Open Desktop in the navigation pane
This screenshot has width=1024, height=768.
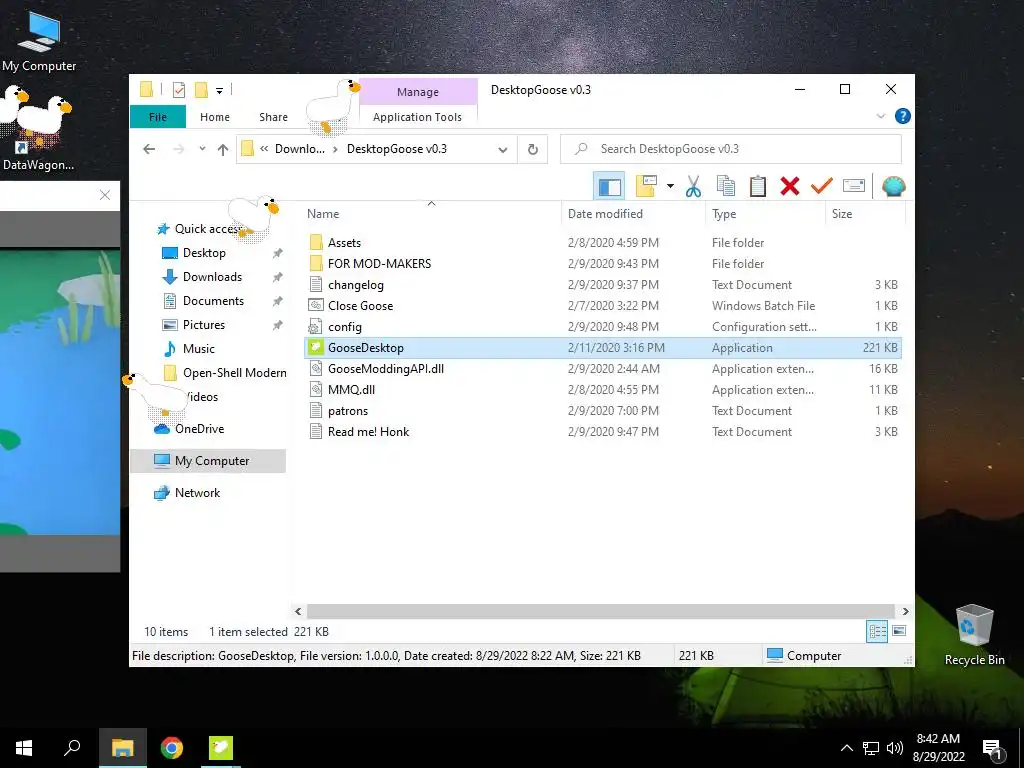click(x=204, y=253)
